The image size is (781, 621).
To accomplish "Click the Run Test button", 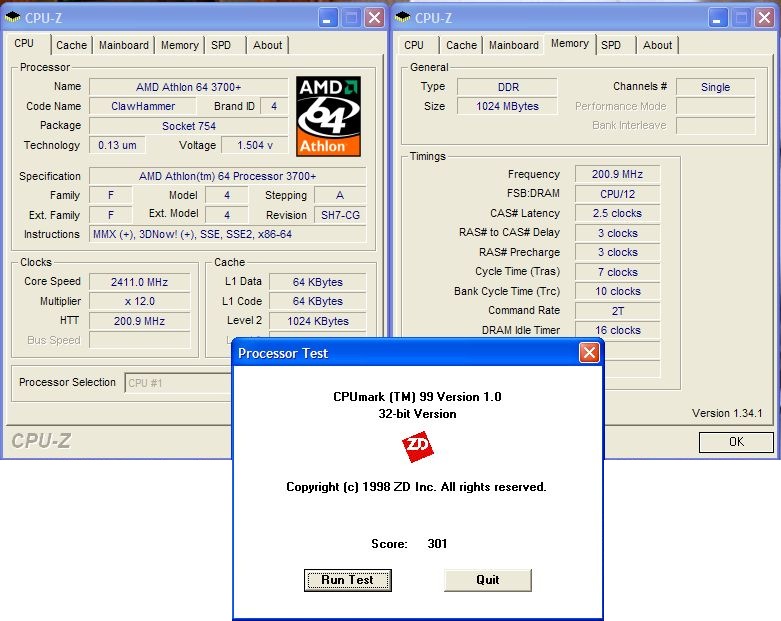I will (x=348, y=580).
